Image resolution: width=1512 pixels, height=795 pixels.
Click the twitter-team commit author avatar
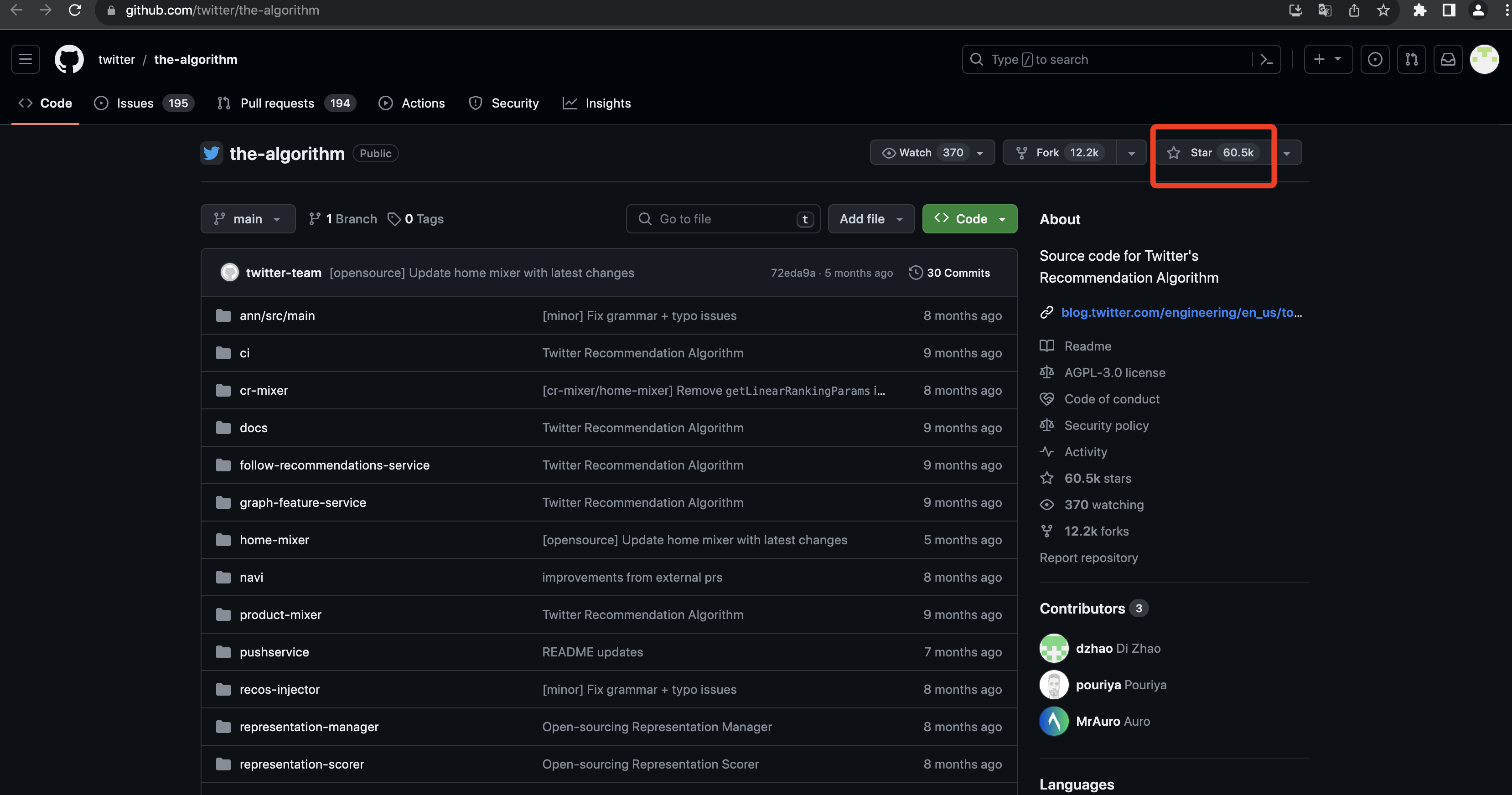coord(229,272)
